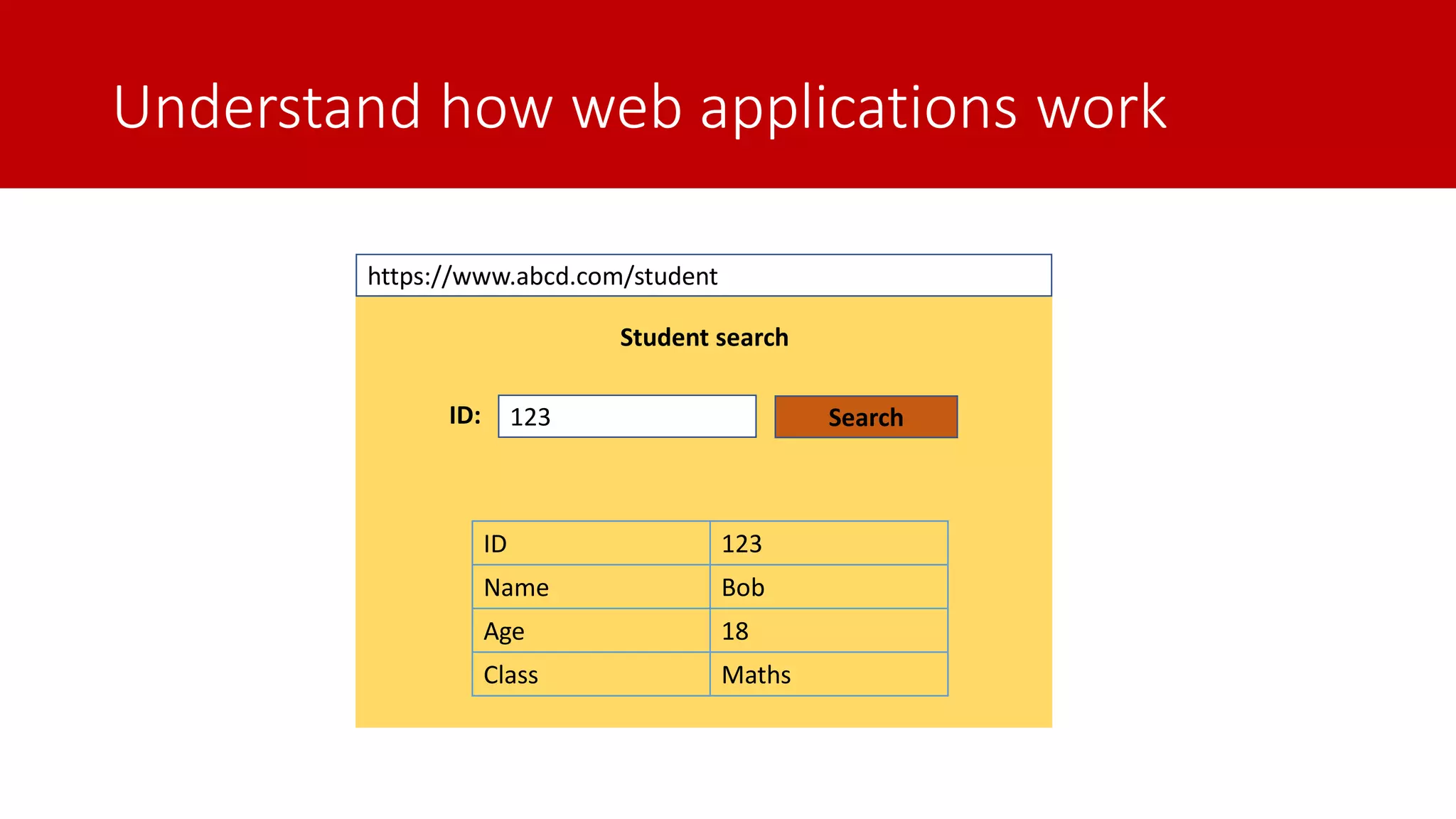Focus the ID input field containing 123
Image resolution: width=1456 pixels, height=819 pixels.
coord(627,417)
